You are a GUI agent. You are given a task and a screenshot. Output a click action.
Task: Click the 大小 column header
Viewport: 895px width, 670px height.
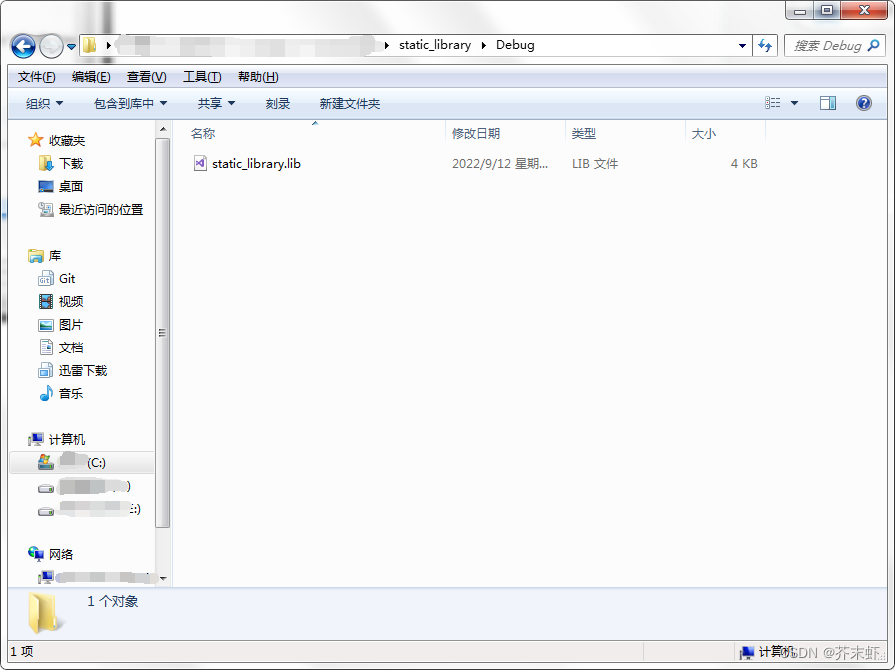[703, 132]
